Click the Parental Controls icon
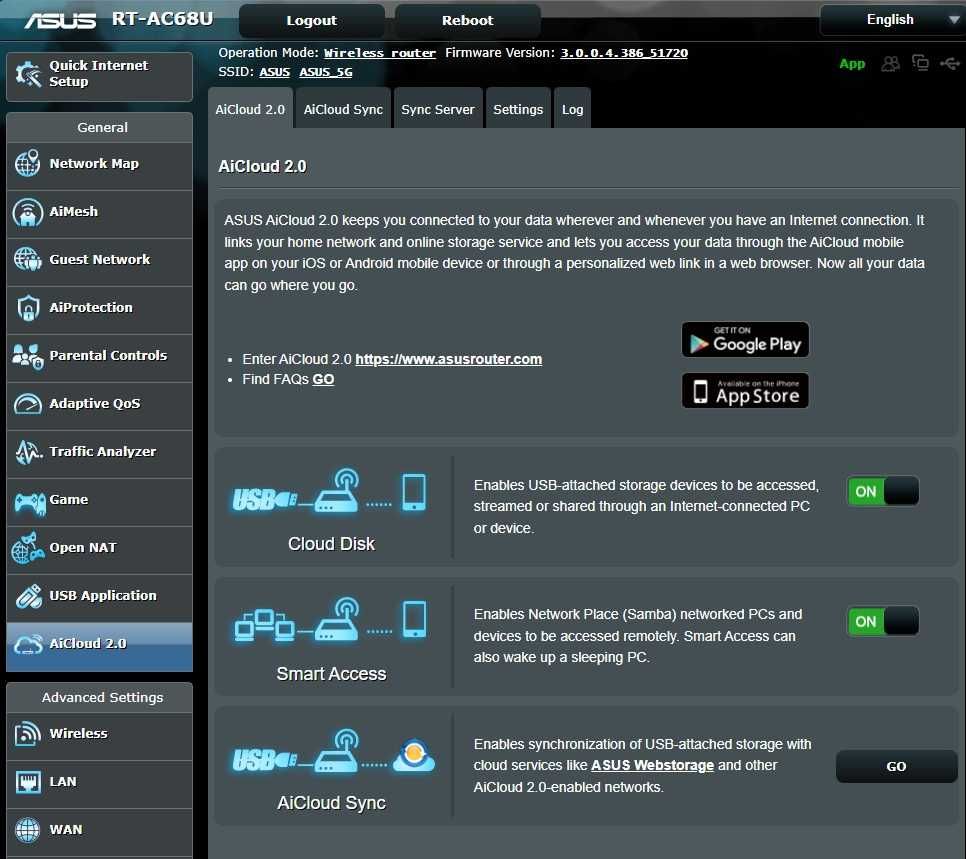This screenshot has height=859, width=966. pyautogui.click(x=28, y=356)
